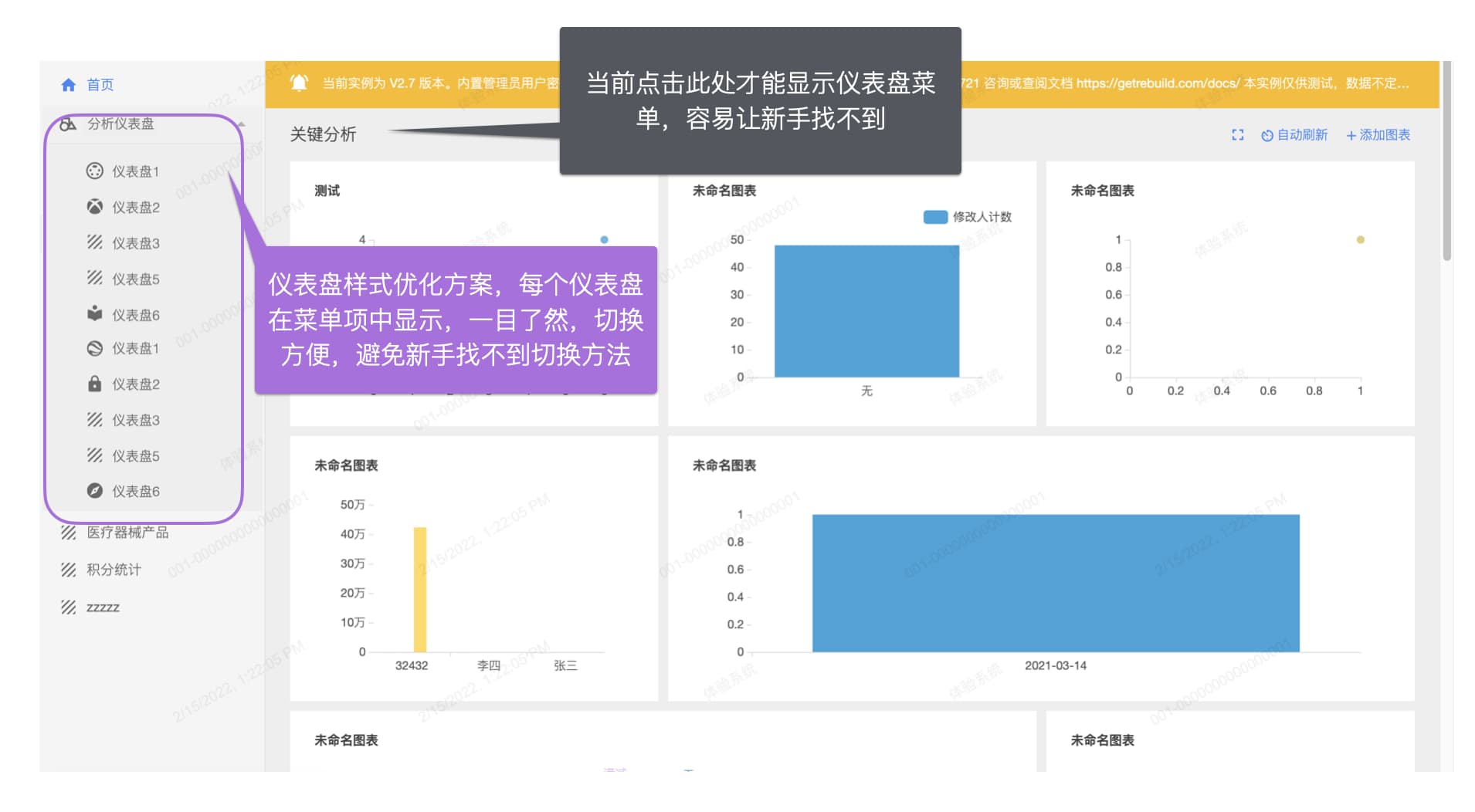Toggle the 32432 series in the bar chart

[412, 665]
